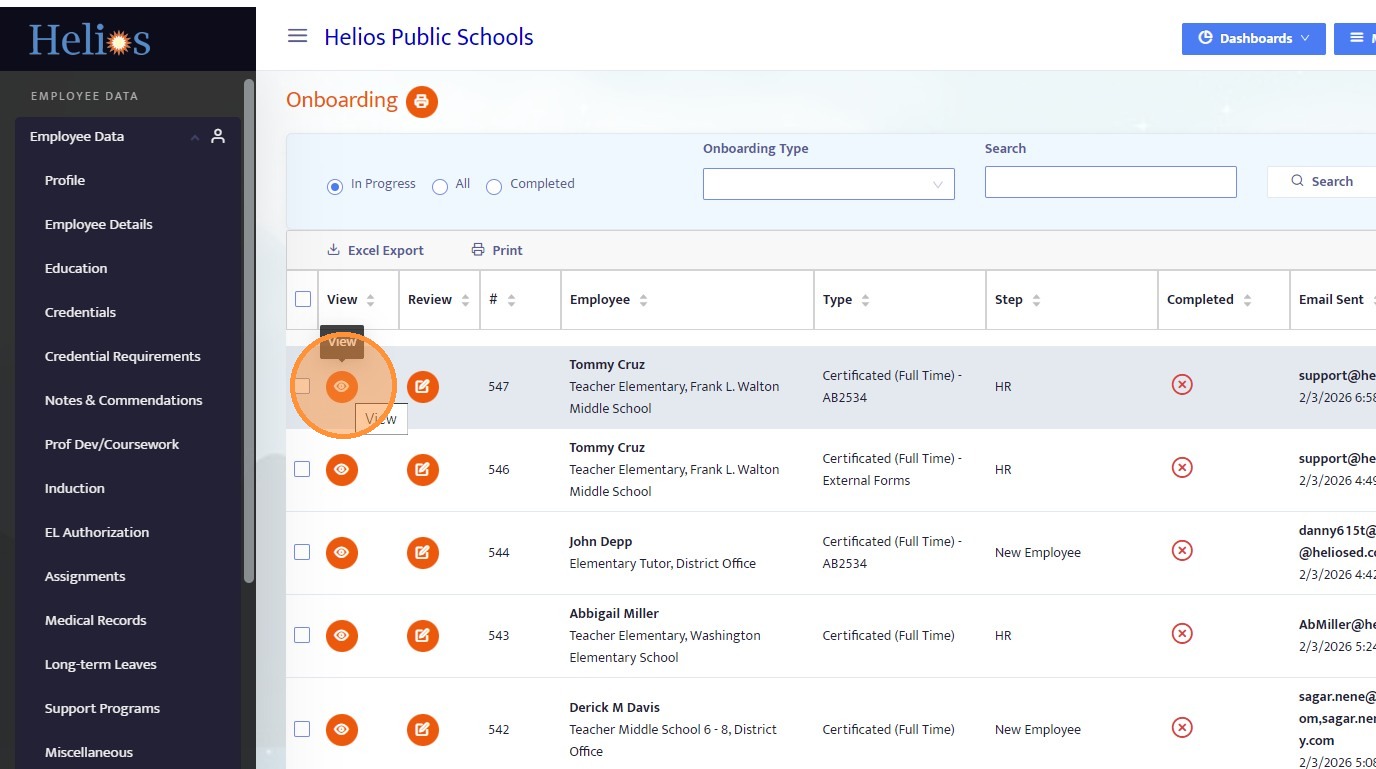Select the Completed radio button
The height and width of the screenshot is (769, 1376).
pyautogui.click(x=494, y=187)
